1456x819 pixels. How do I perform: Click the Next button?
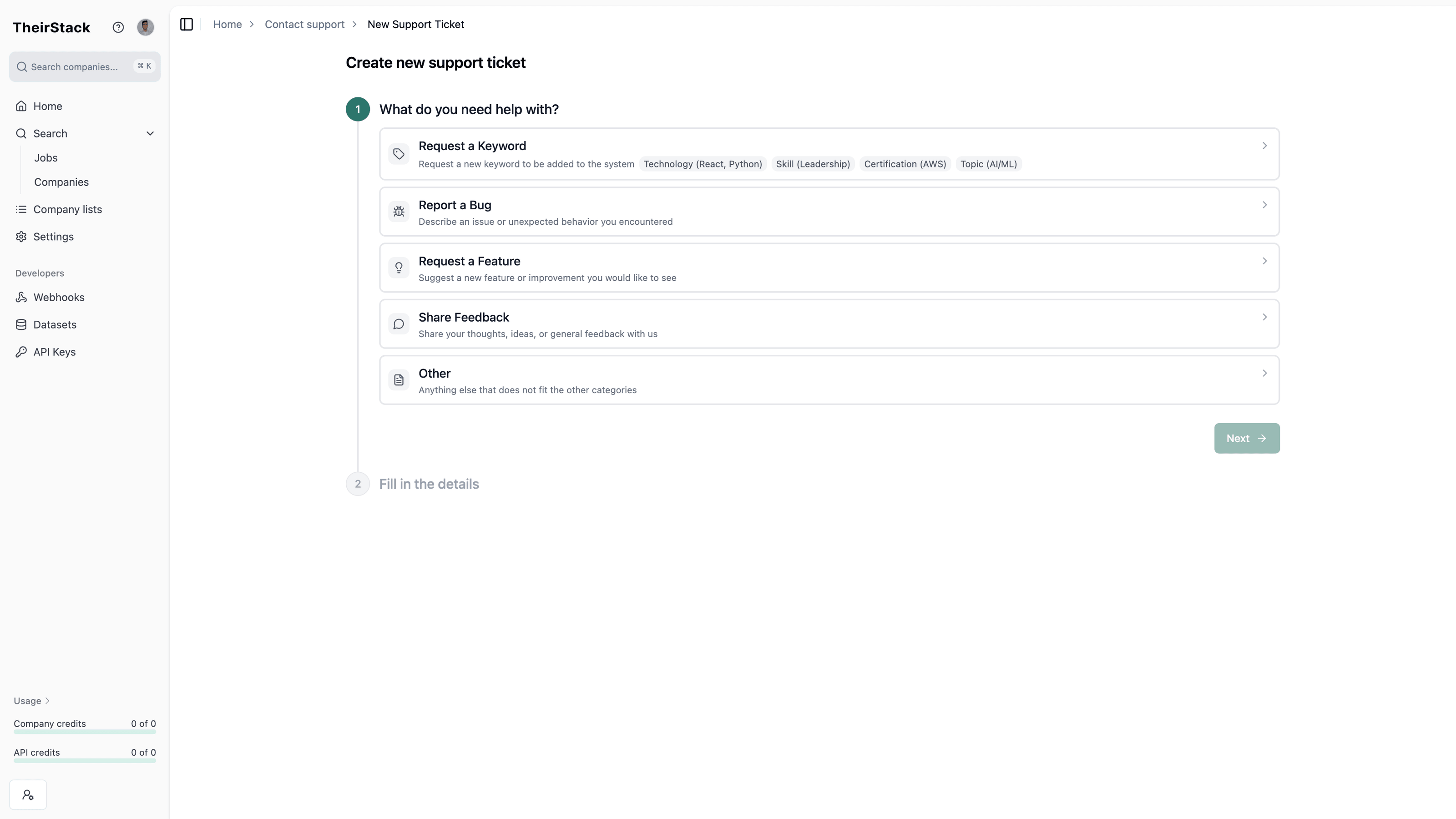click(x=1246, y=438)
